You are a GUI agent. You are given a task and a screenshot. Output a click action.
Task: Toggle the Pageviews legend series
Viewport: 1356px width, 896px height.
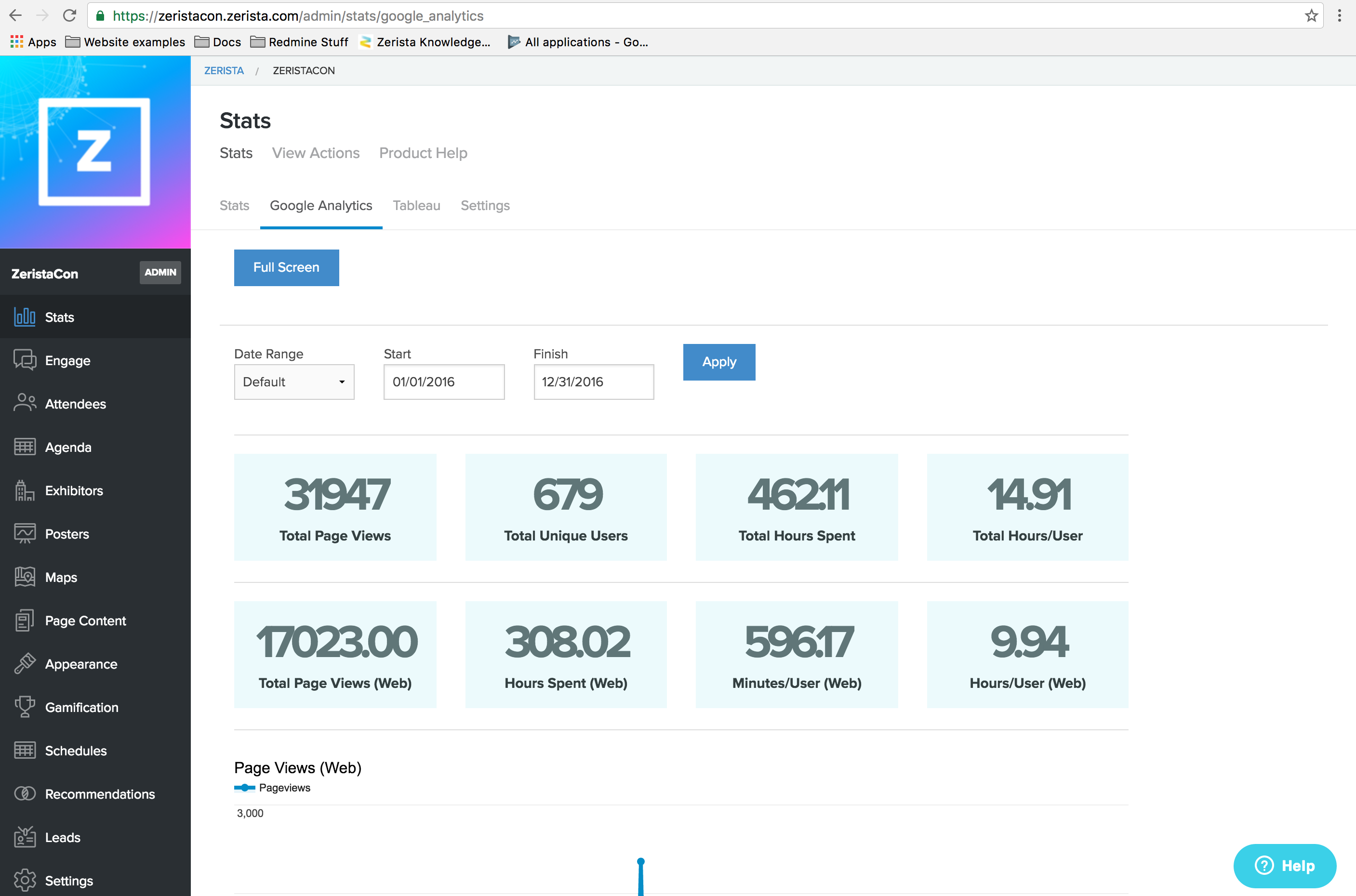tap(272, 788)
